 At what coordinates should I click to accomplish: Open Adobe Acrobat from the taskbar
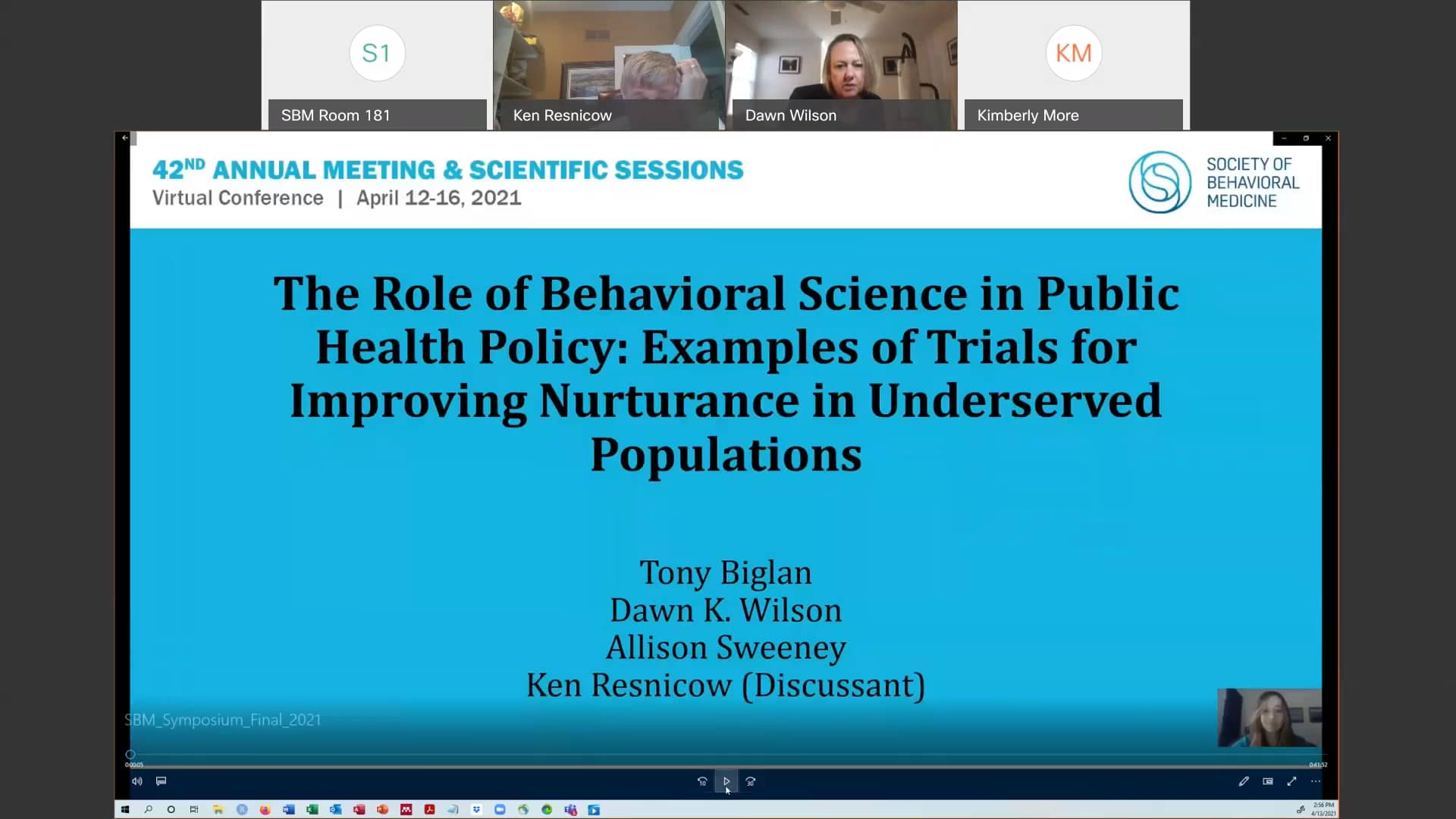pyautogui.click(x=429, y=809)
